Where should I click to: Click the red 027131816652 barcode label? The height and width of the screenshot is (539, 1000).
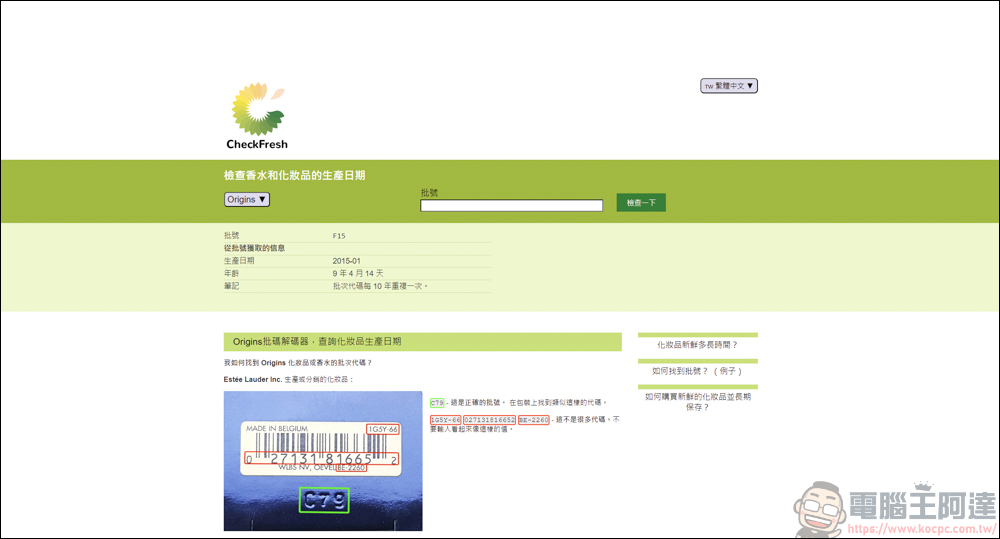[489, 420]
